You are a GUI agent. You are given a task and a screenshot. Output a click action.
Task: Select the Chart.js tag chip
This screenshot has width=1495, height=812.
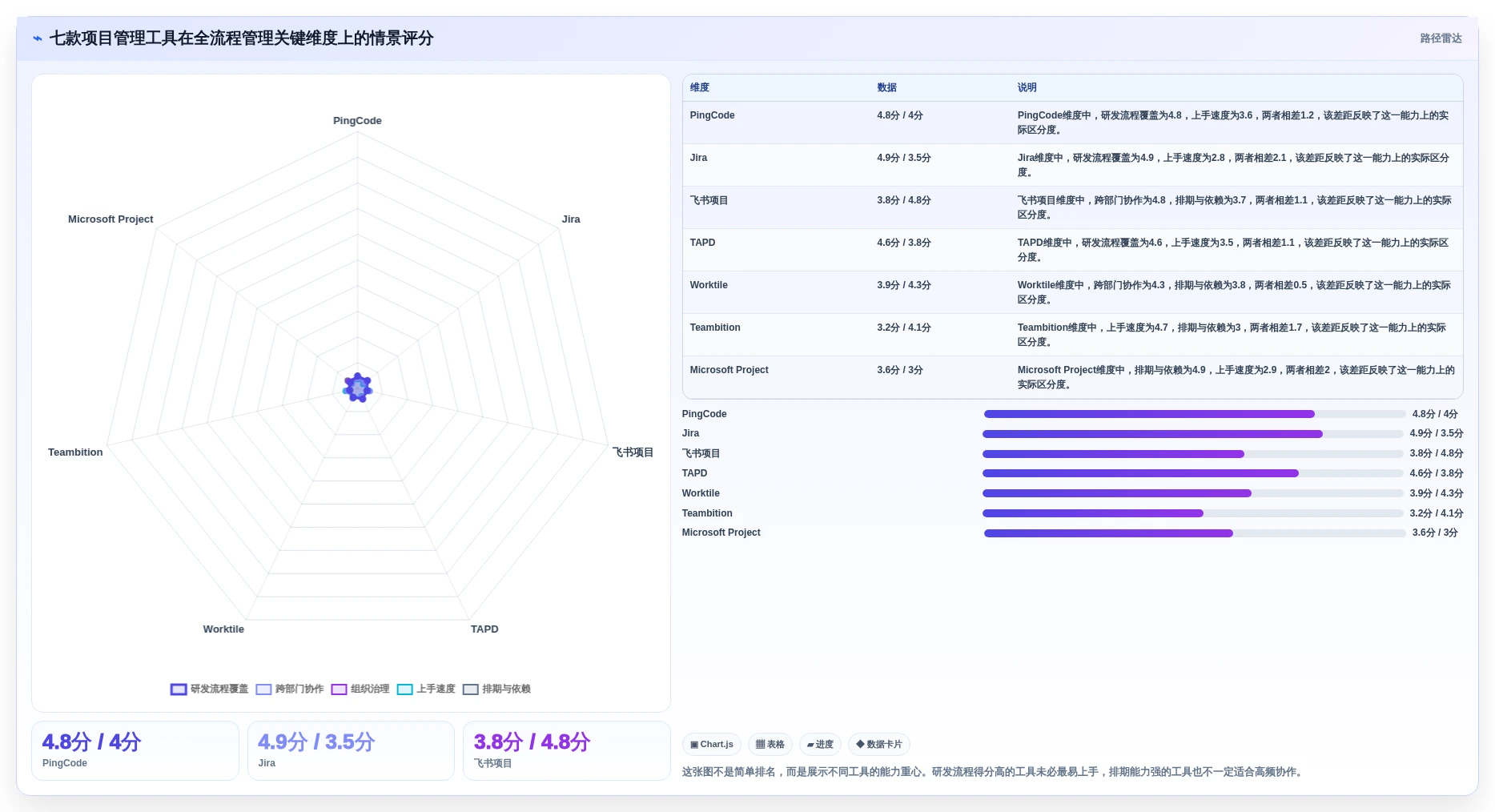tap(712, 744)
